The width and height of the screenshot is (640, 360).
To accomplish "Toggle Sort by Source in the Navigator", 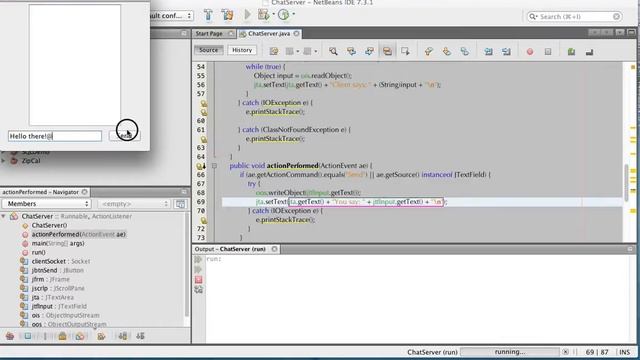I will 140,336.
